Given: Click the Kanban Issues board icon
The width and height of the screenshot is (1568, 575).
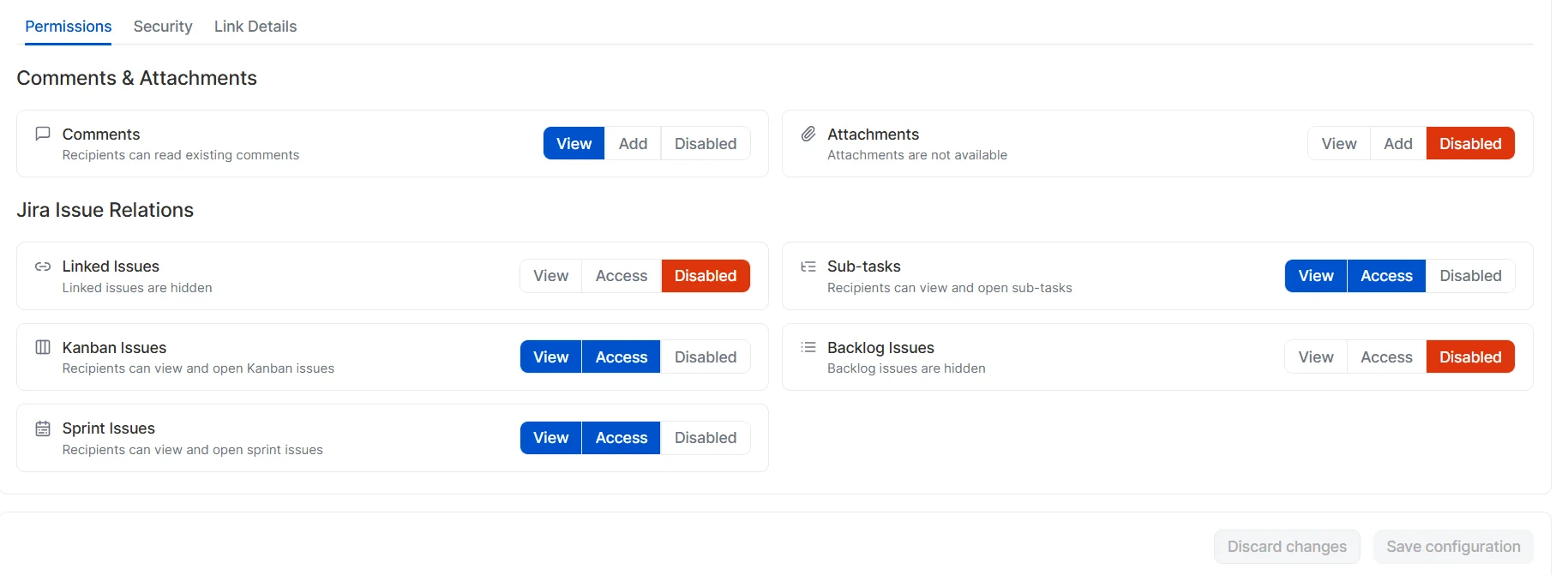Looking at the screenshot, I should (43, 347).
